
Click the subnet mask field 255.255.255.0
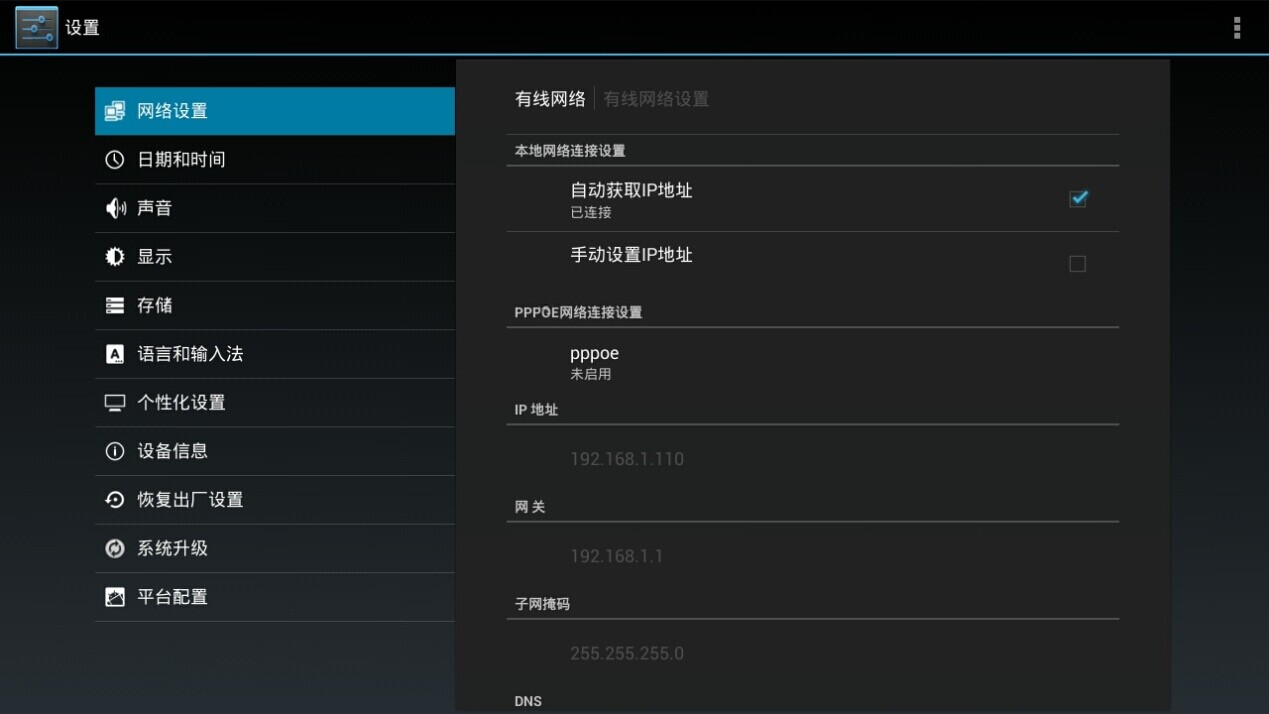[x=627, y=653]
